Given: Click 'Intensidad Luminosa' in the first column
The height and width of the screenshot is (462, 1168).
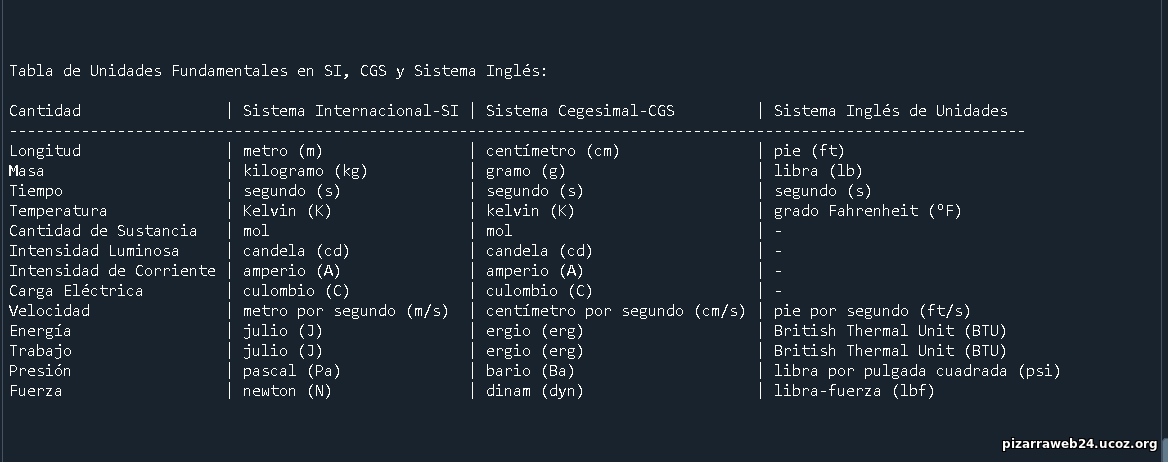Looking at the screenshot, I should pyautogui.click(x=94, y=251).
